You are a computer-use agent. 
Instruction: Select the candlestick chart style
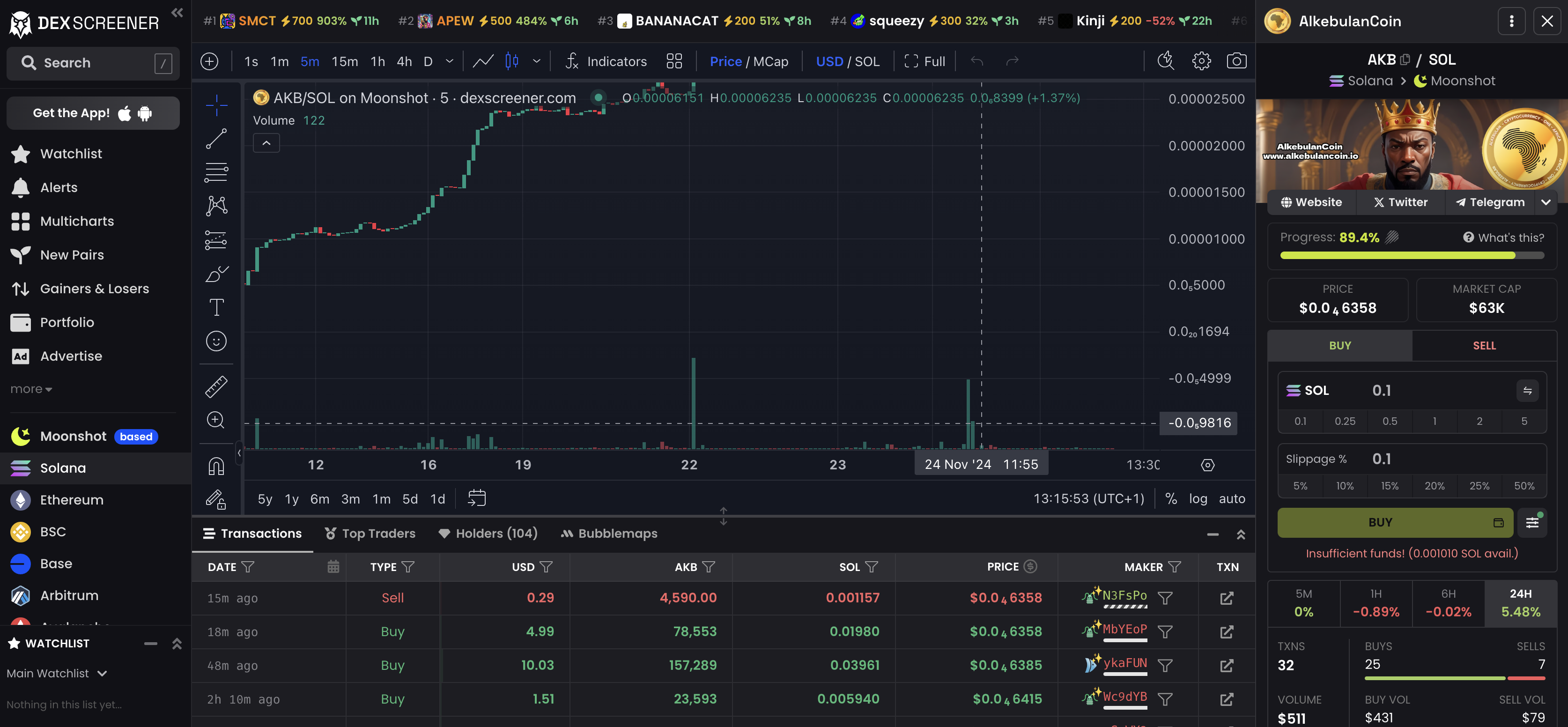512,61
